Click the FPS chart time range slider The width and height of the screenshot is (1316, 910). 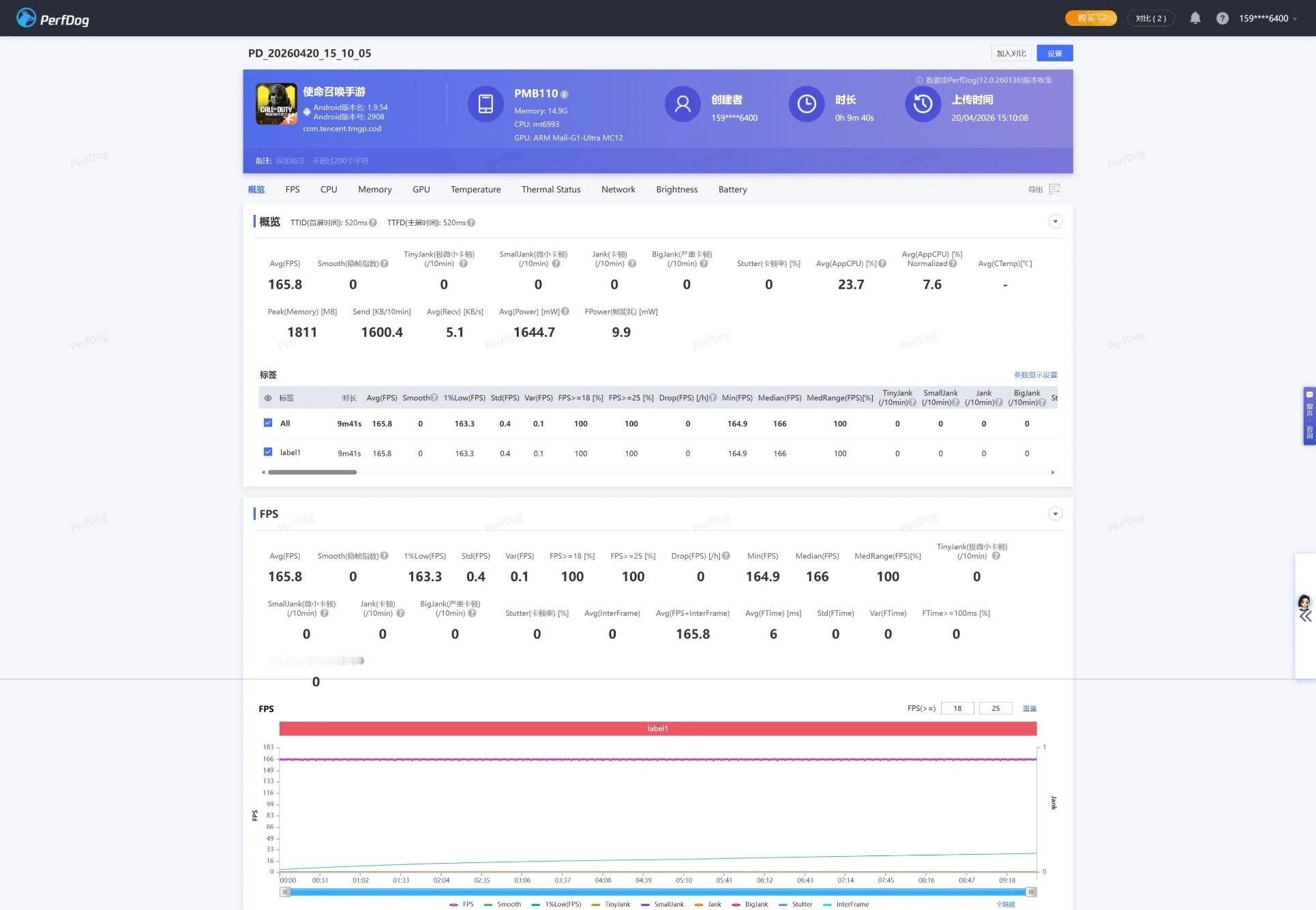[x=657, y=892]
